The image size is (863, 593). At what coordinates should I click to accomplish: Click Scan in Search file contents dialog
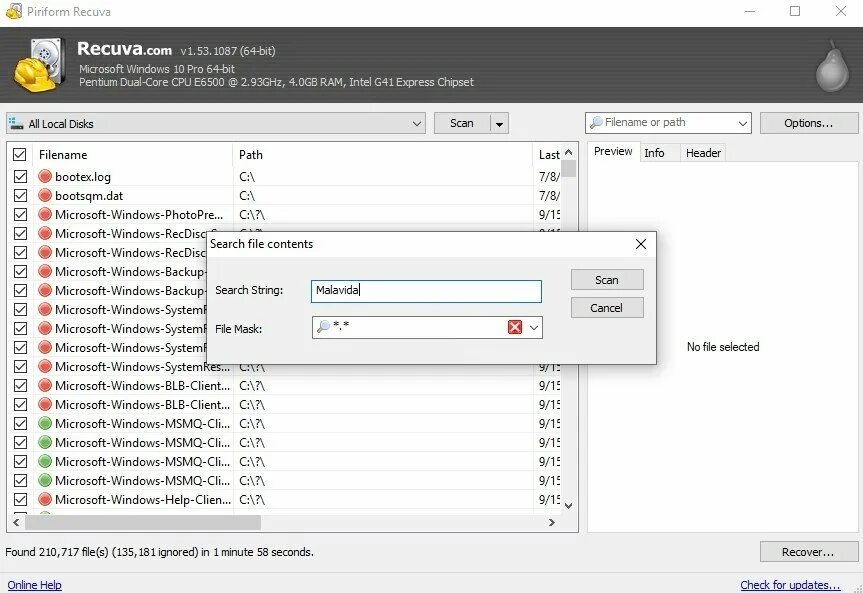(607, 280)
